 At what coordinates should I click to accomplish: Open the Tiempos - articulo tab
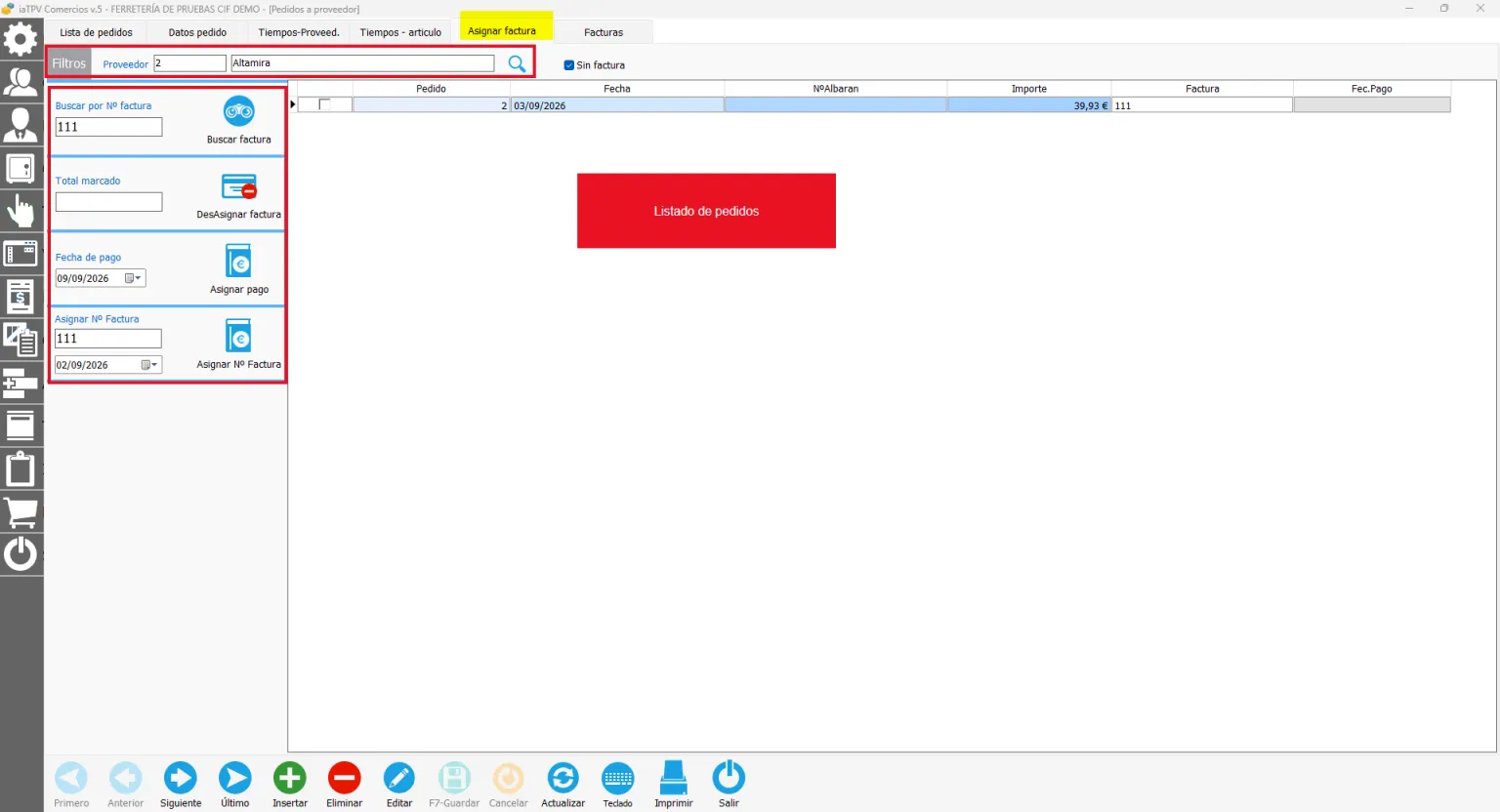click(400, 32)
